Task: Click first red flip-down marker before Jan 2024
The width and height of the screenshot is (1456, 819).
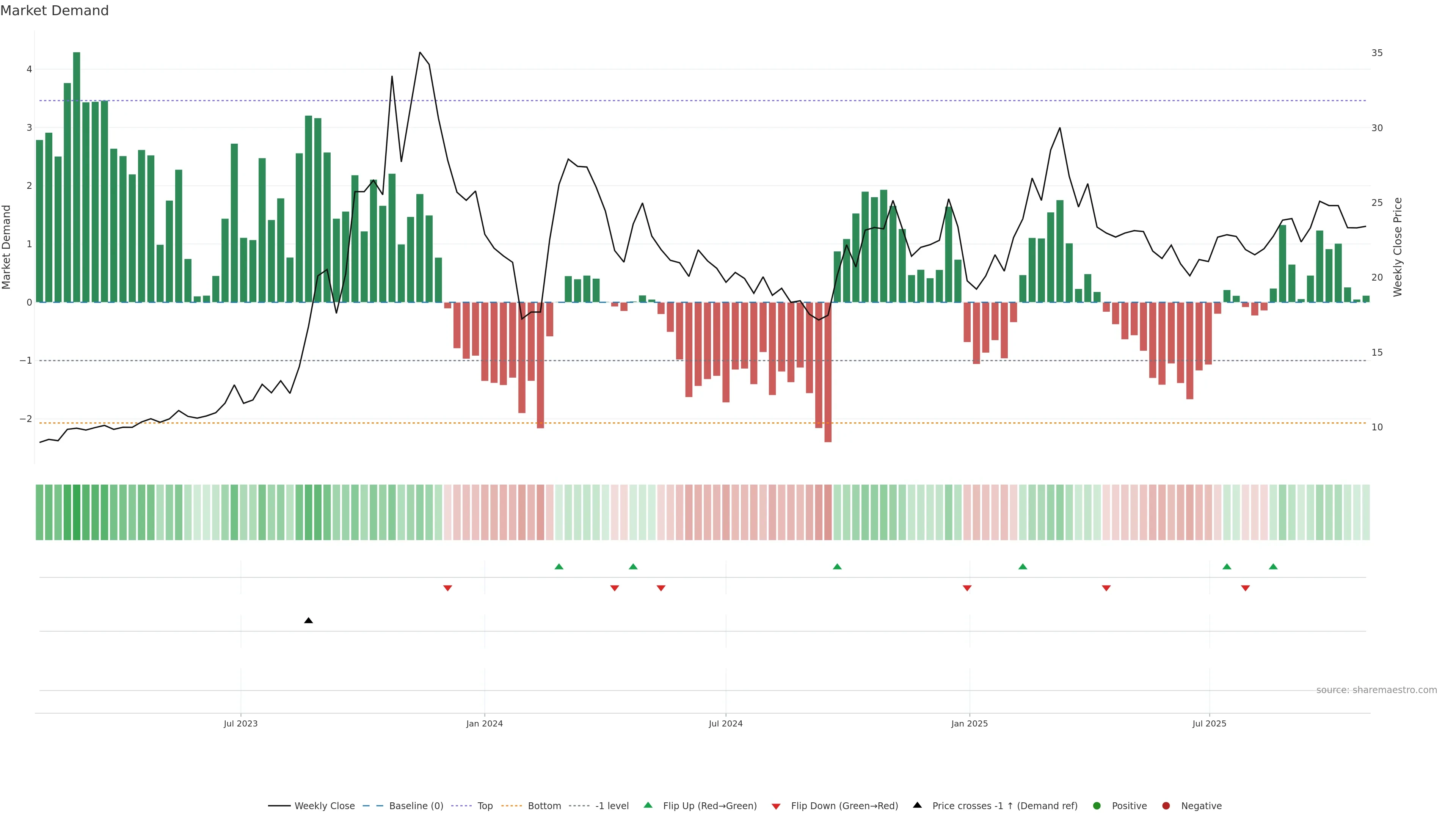Action: [x=448, y=588]
